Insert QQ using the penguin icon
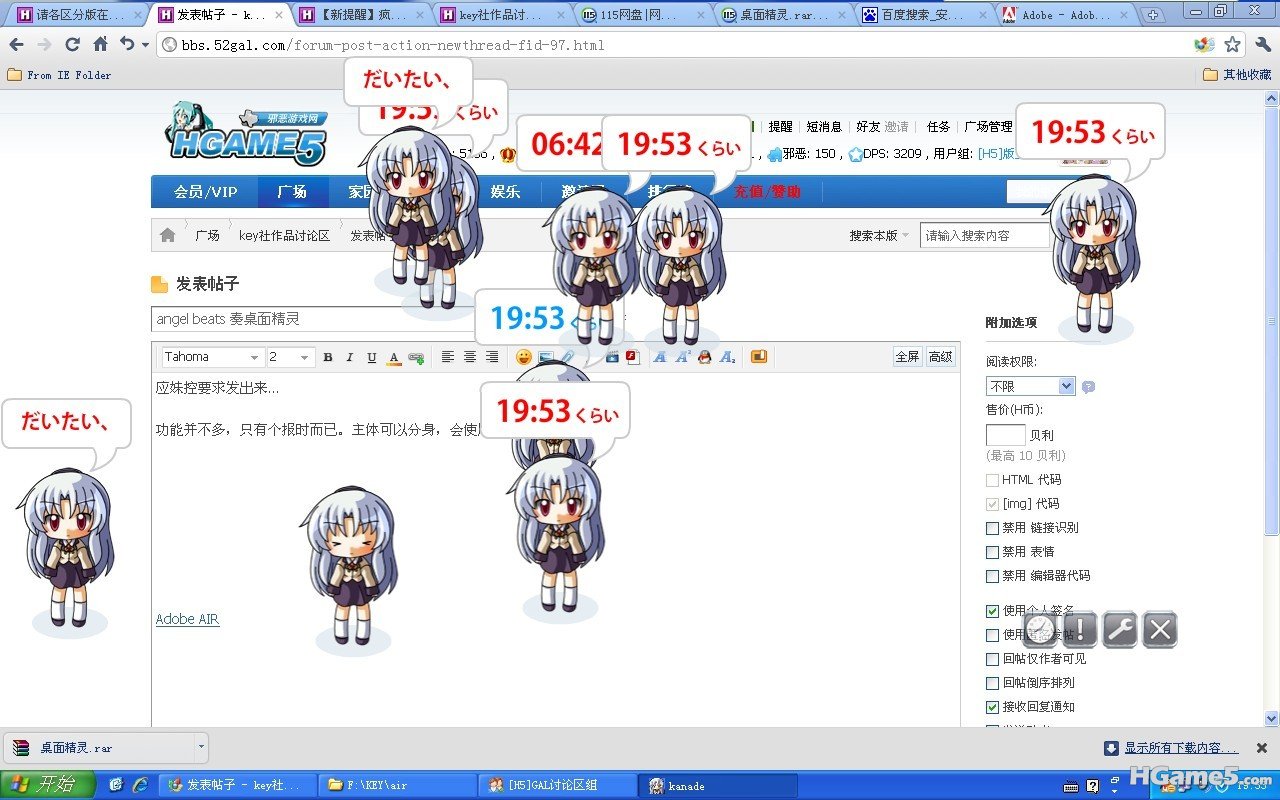 coord(704,357)
